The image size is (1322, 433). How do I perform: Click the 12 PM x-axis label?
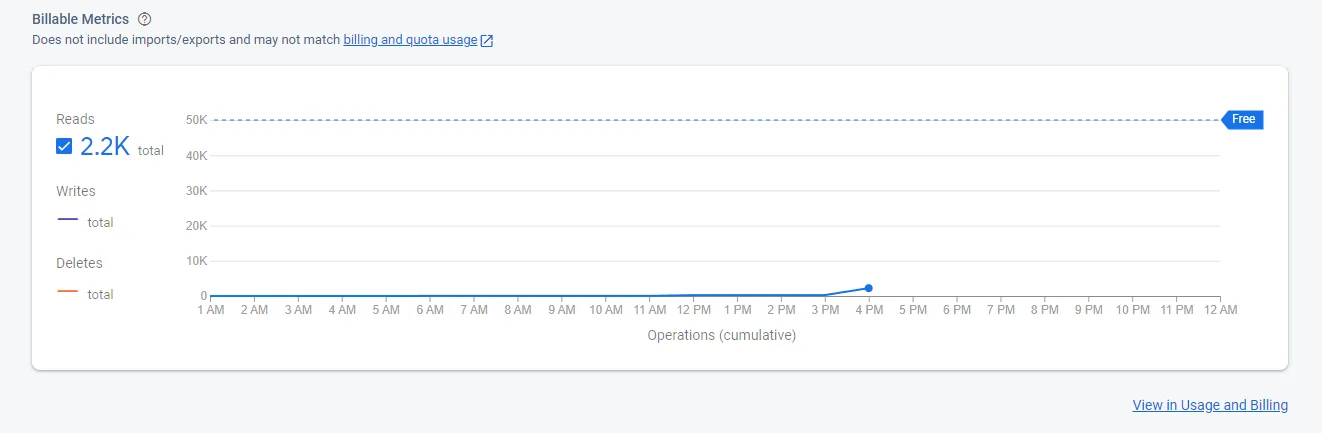pyautogui.click(x=693, y=310)
